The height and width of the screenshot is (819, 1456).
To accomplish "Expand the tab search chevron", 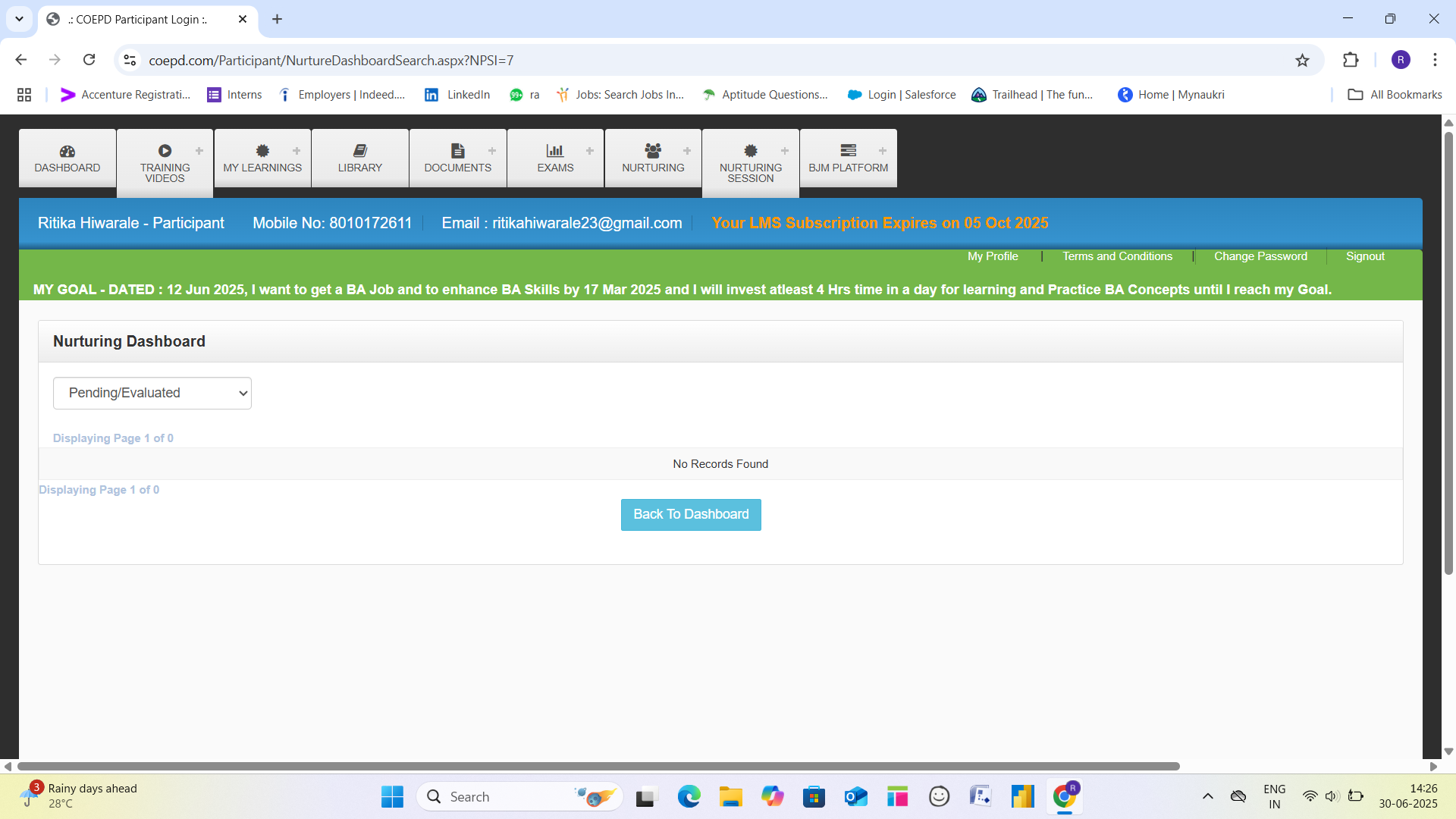I will (19, 19).
